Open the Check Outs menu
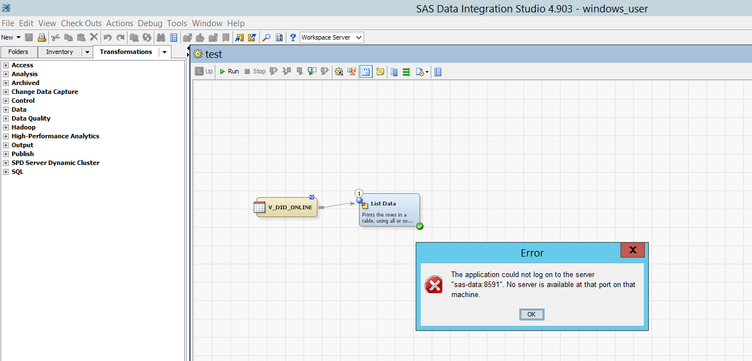Screen dimensions: 752x361 click(x=81, y=23)
